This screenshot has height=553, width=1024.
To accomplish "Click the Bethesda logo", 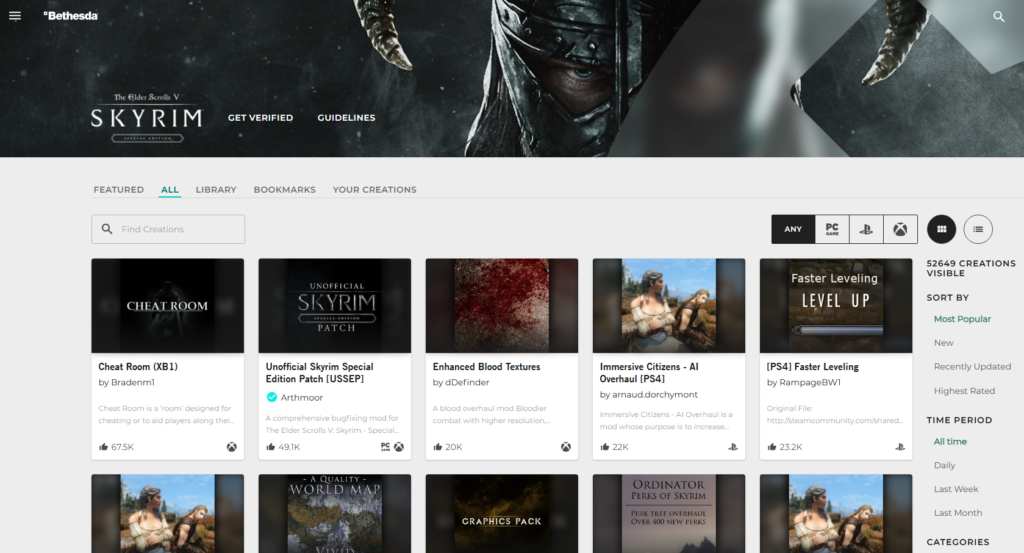I will tap(70, 16).
